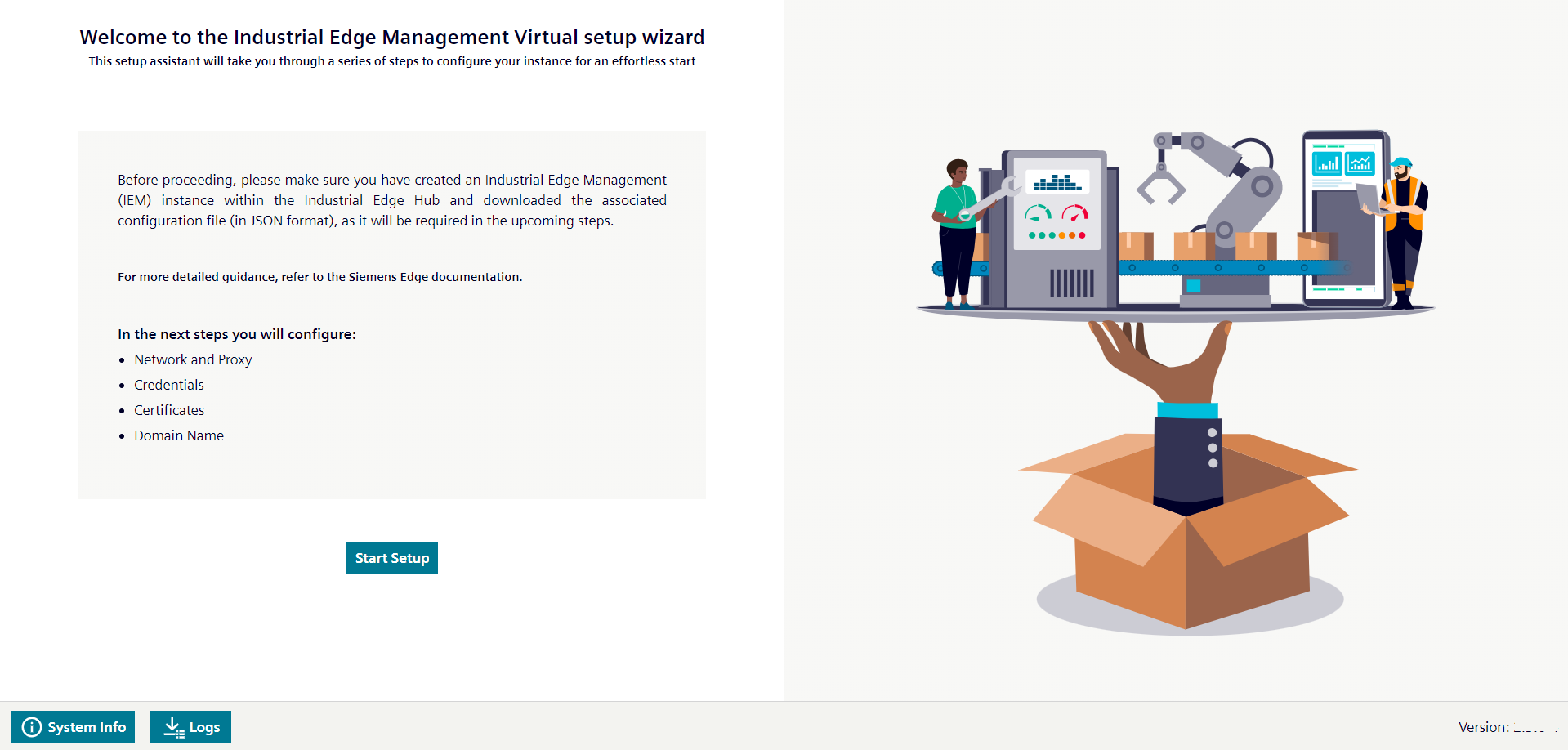
Task: Select the Credentials bullet item
Action: click(x=169, y=385)
